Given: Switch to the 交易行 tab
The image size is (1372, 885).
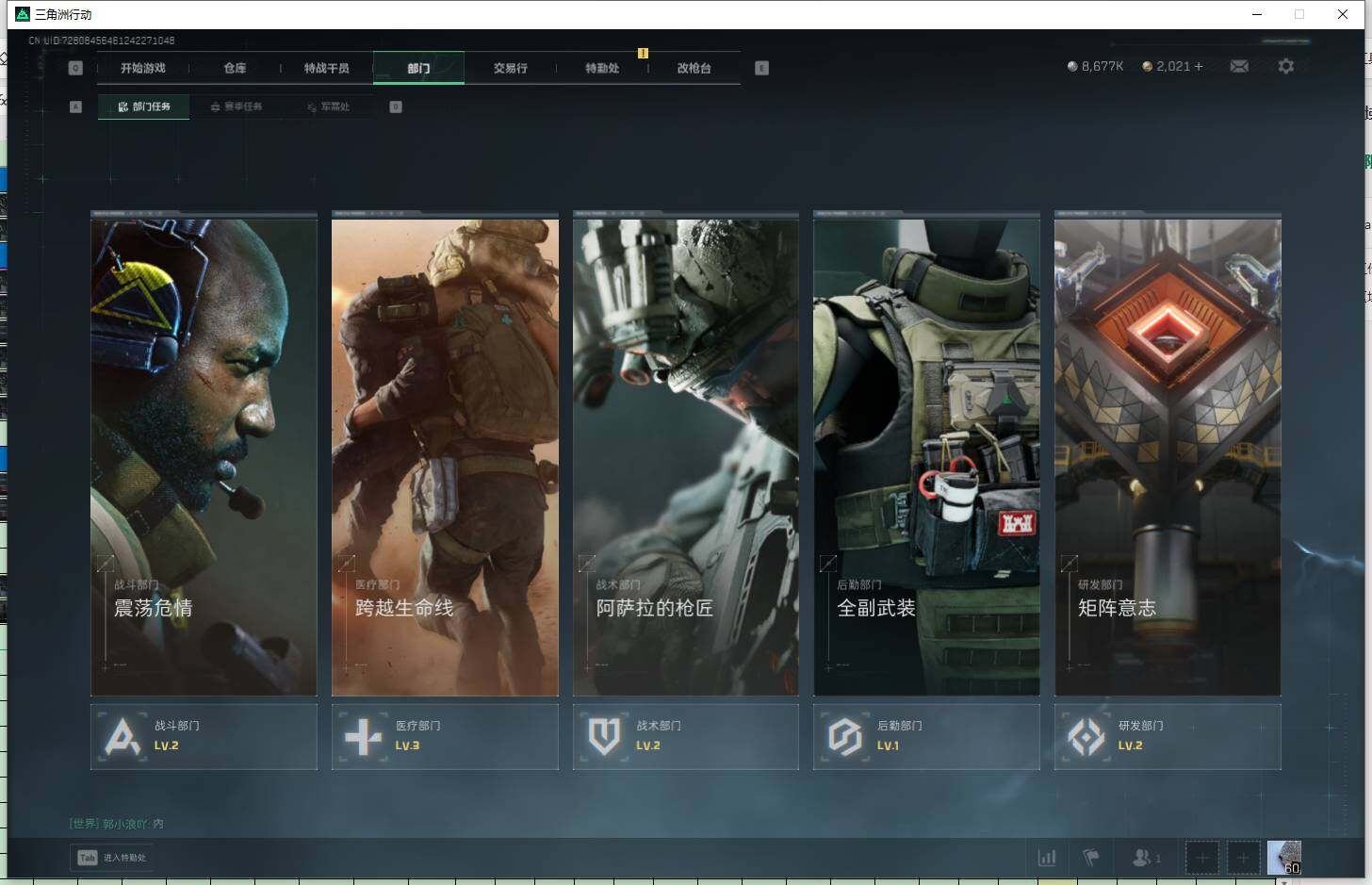Looking at the screenshot, I should click(510, 68).
